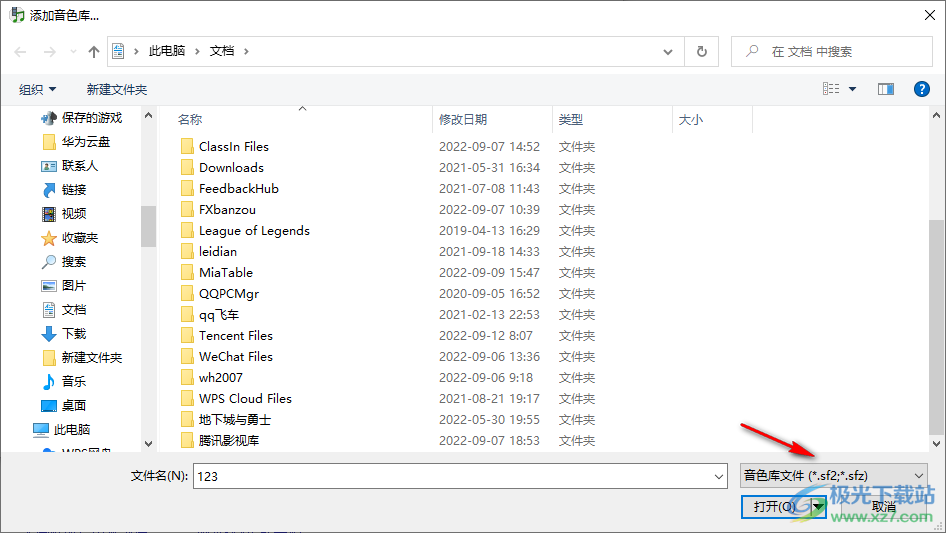Toggle the preview pane icon

pyautogui.click(x=886, y=89)
